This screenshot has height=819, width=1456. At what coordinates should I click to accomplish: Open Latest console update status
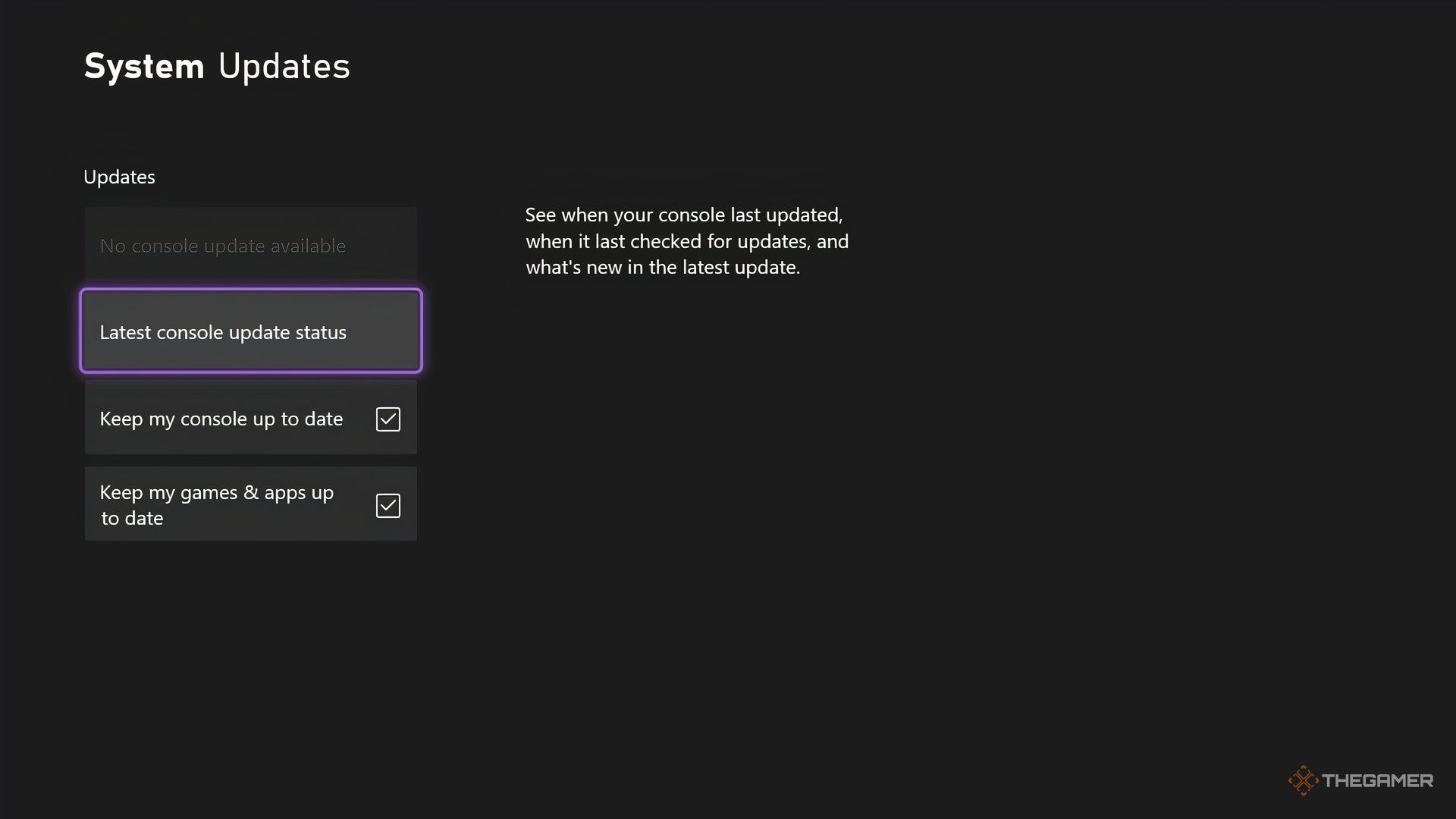(250, 331)
